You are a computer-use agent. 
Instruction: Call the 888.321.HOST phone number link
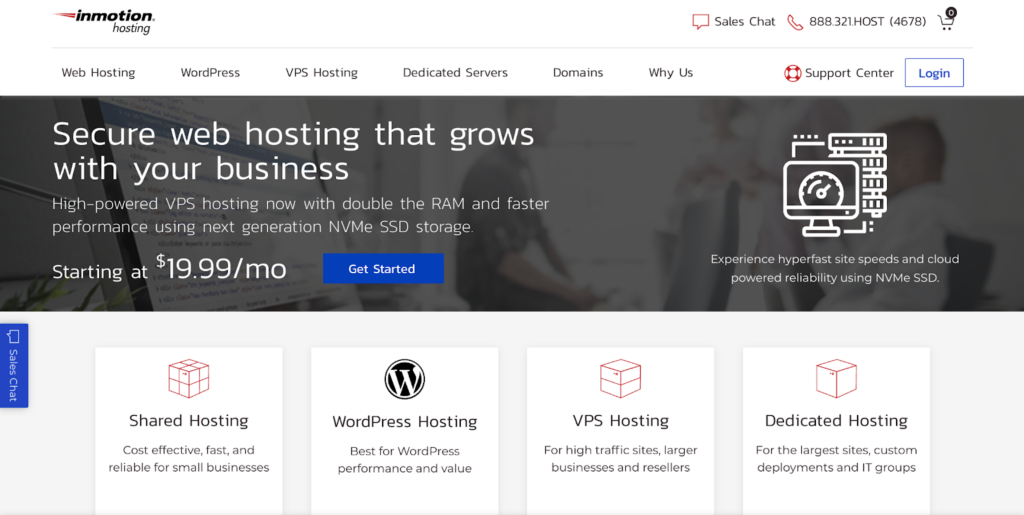tap(867, 22)
